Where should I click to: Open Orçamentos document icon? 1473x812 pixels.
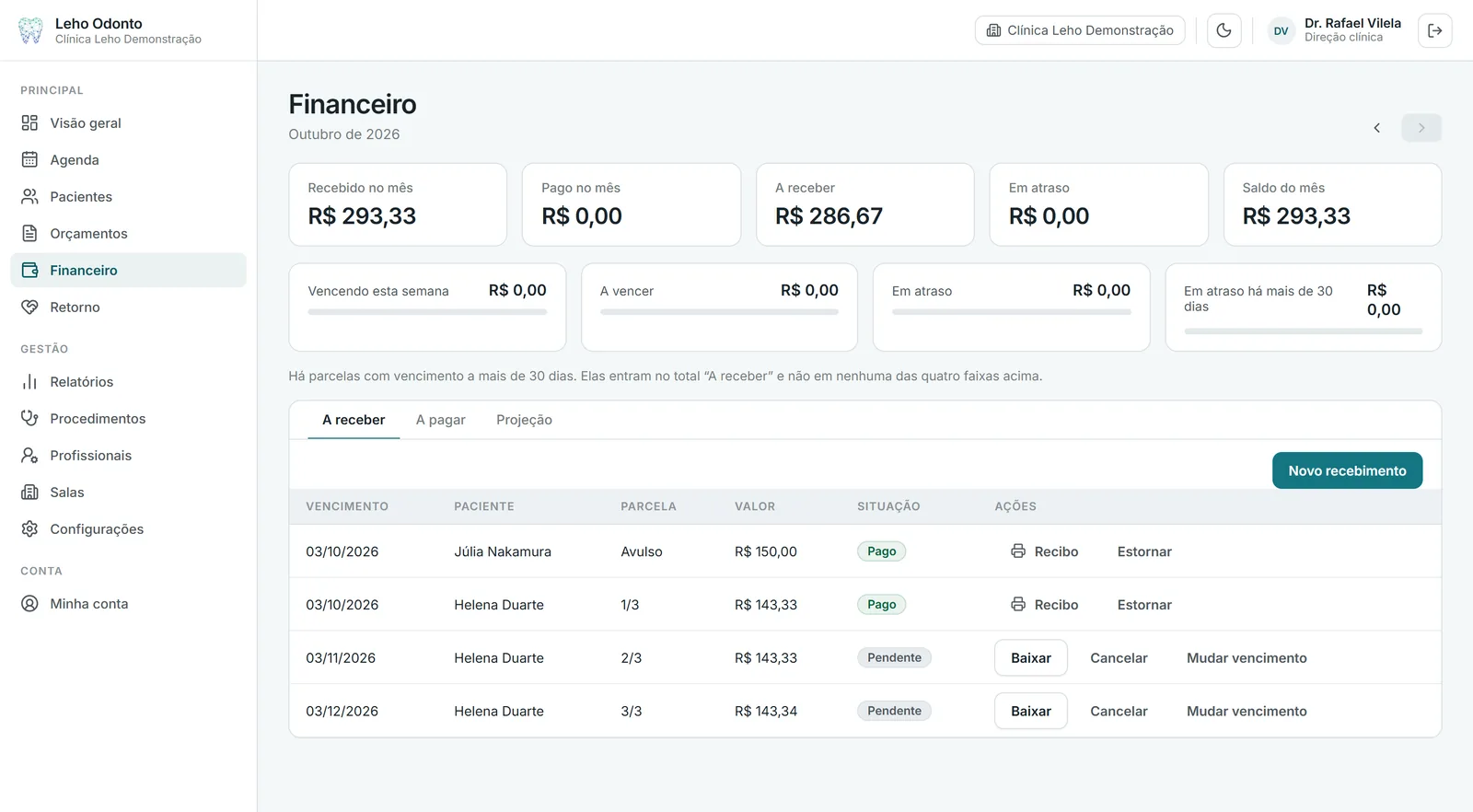(29, 233)
